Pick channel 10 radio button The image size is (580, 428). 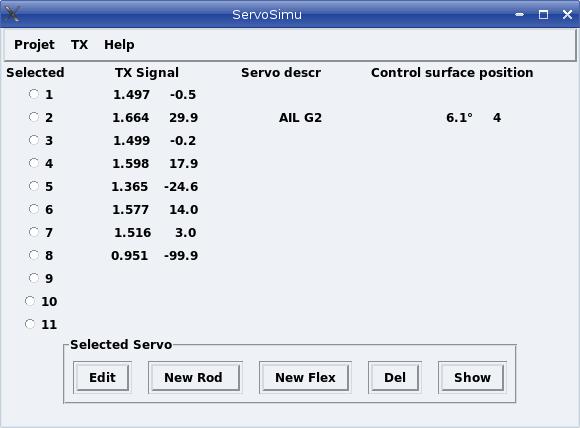point(30,301)
